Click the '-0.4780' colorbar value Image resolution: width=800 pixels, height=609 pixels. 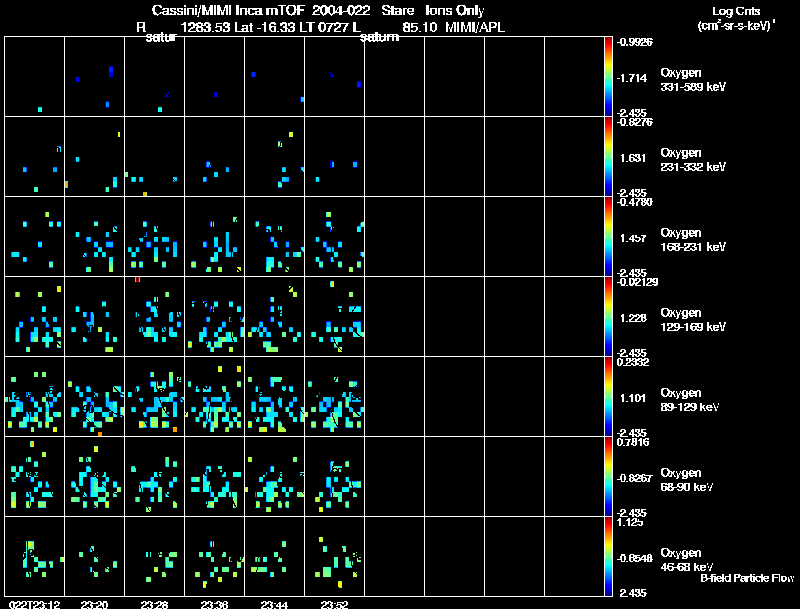pyautogui.click(x=635, y=202)
